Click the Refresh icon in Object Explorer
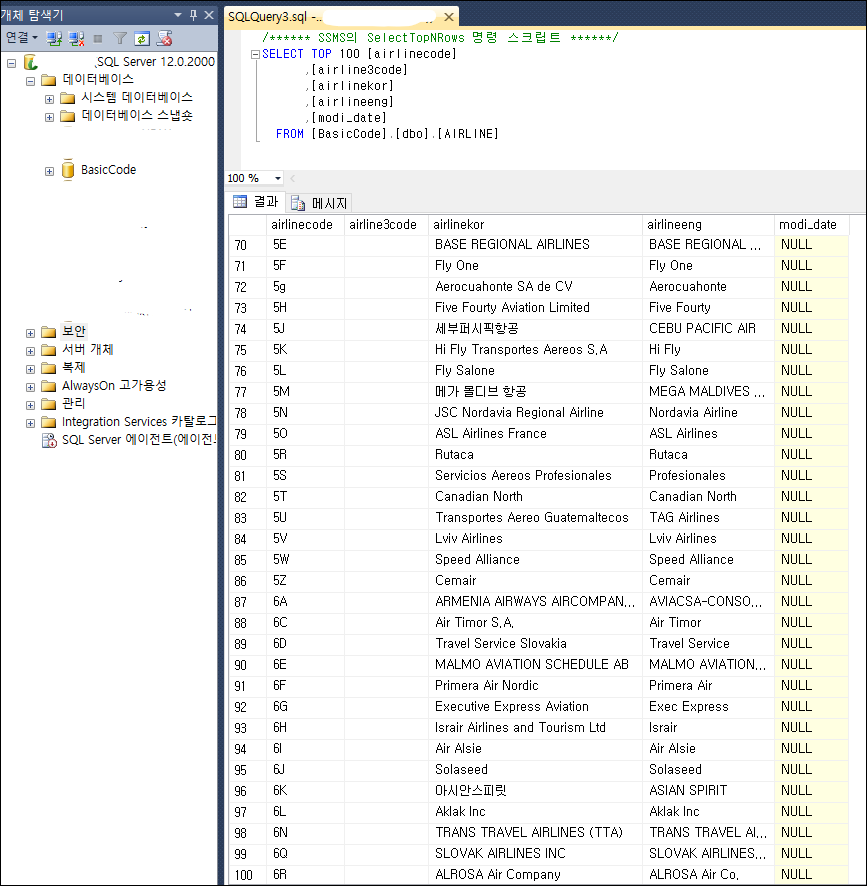867x886 pixels. click(x=142, y=38)
